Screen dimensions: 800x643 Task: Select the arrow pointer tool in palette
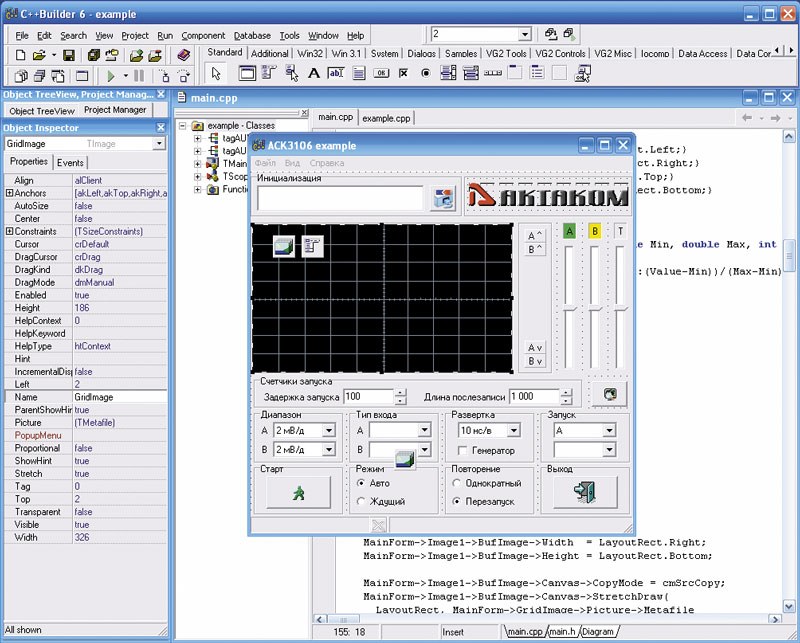pyautogui.click(x=217, y=73)
